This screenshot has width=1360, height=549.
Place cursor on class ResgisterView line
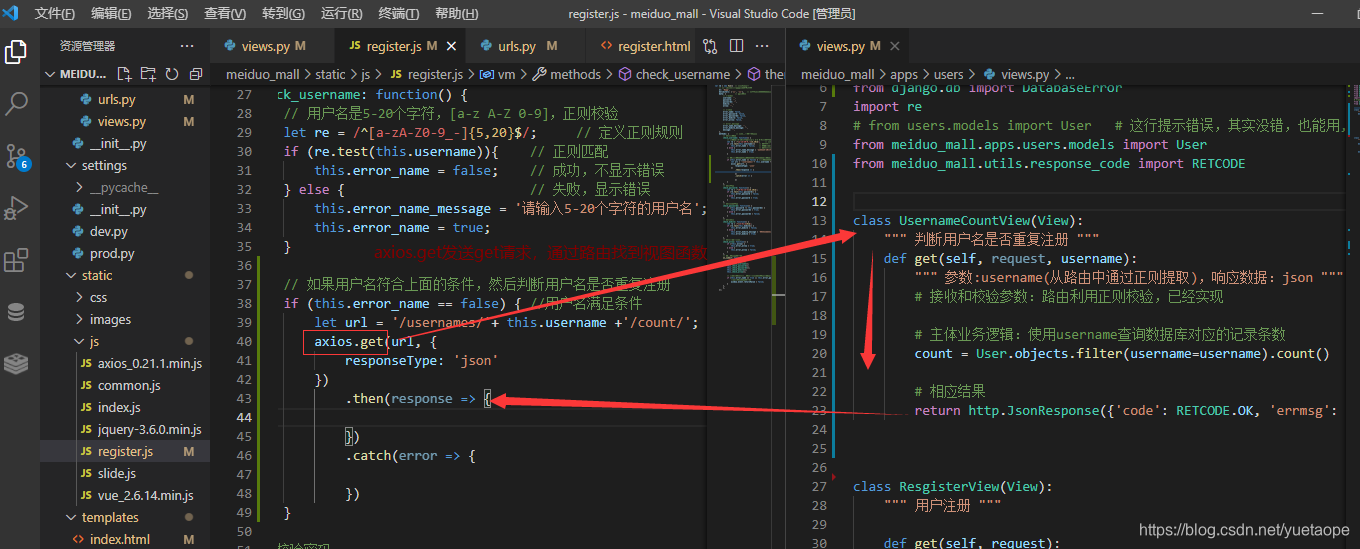[x=951, y=486]
